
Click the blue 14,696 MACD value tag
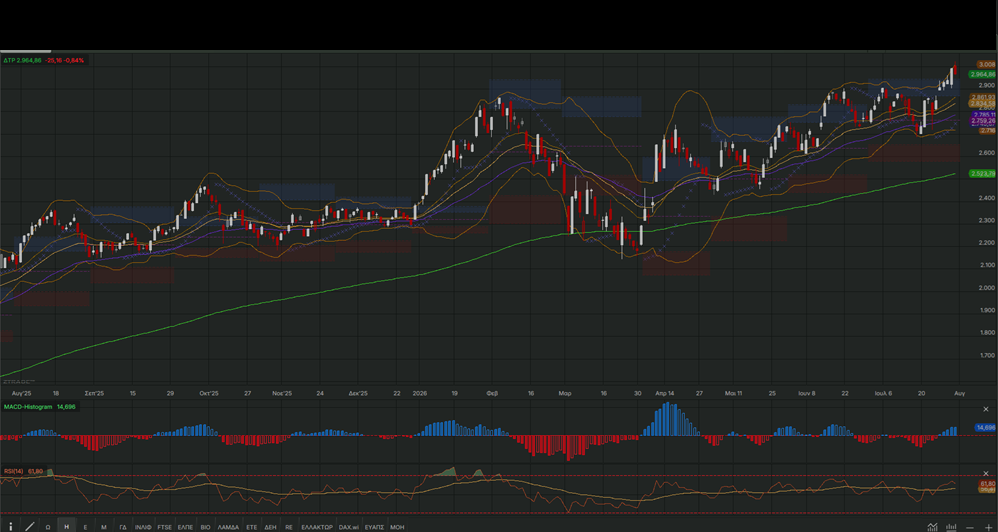(x=985, y=428)
